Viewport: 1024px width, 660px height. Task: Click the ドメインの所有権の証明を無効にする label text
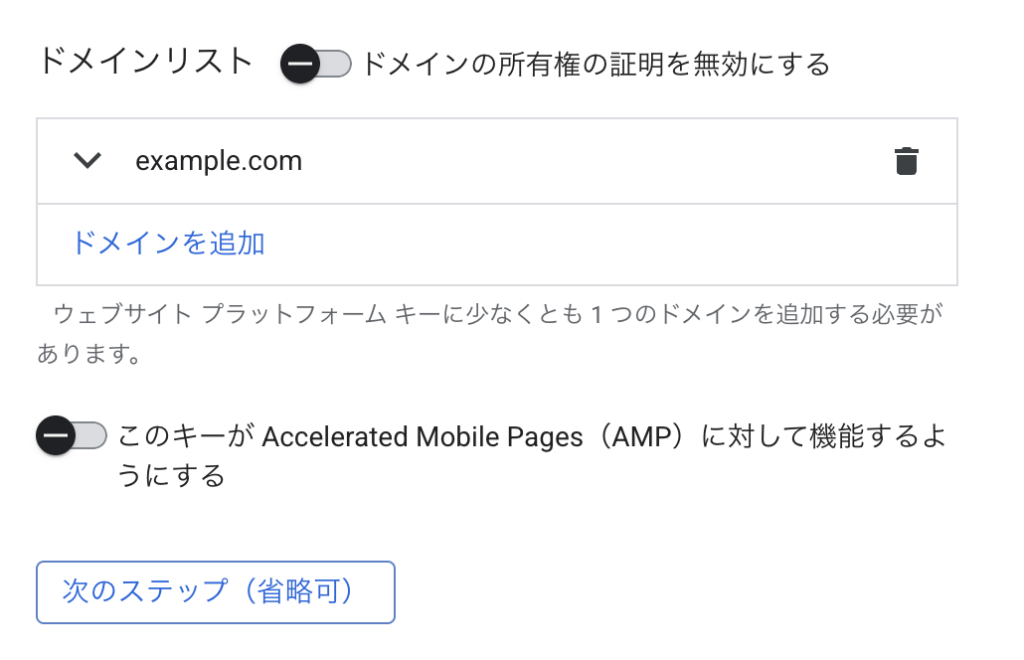(x=595, y=65)
